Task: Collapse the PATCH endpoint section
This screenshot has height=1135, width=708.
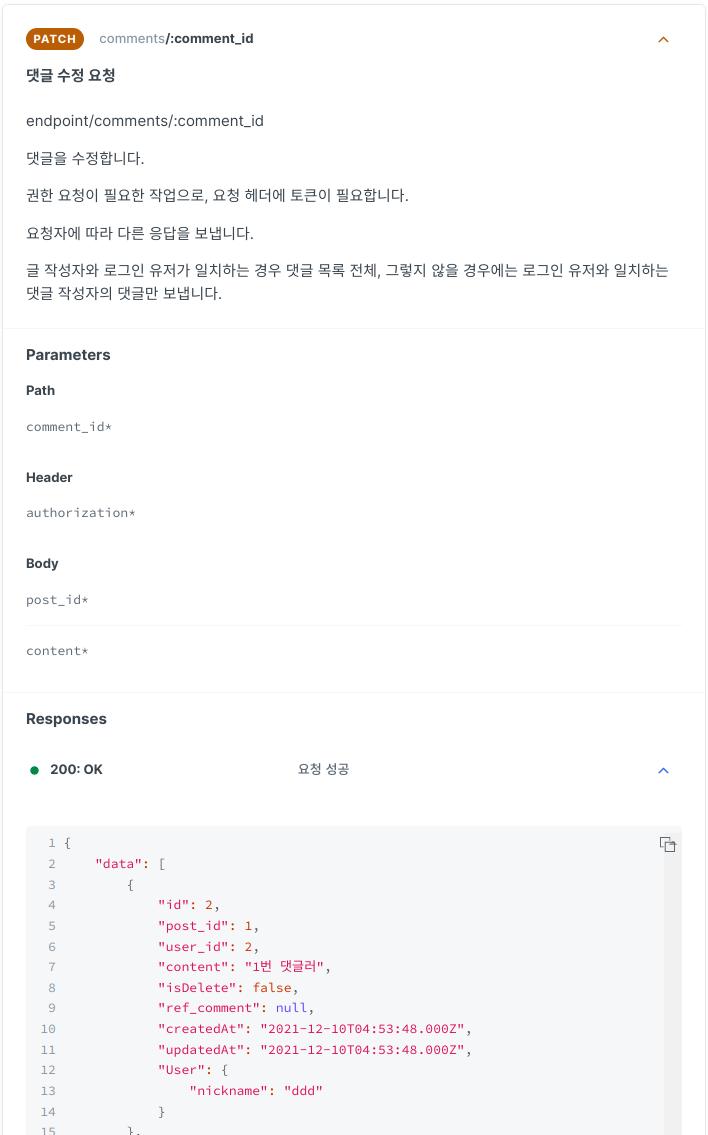Action: tap(663, 40)
